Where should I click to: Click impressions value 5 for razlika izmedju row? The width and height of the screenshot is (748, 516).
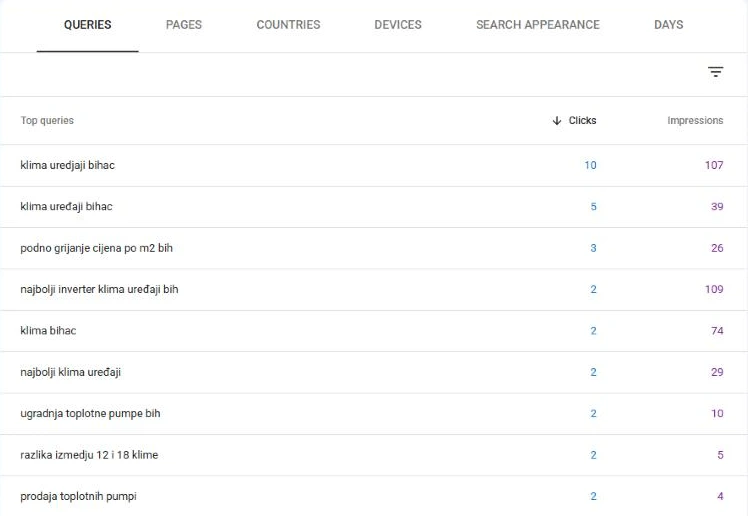720,455
